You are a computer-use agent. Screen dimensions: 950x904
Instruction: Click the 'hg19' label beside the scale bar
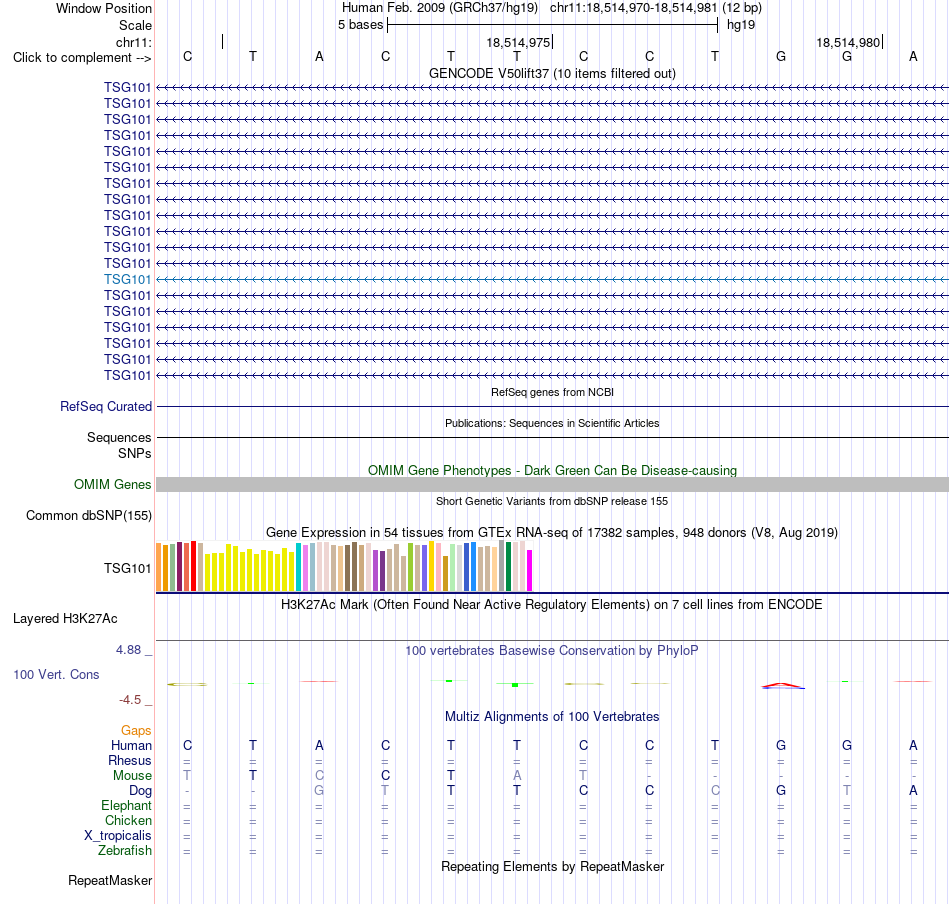(741, 25)
